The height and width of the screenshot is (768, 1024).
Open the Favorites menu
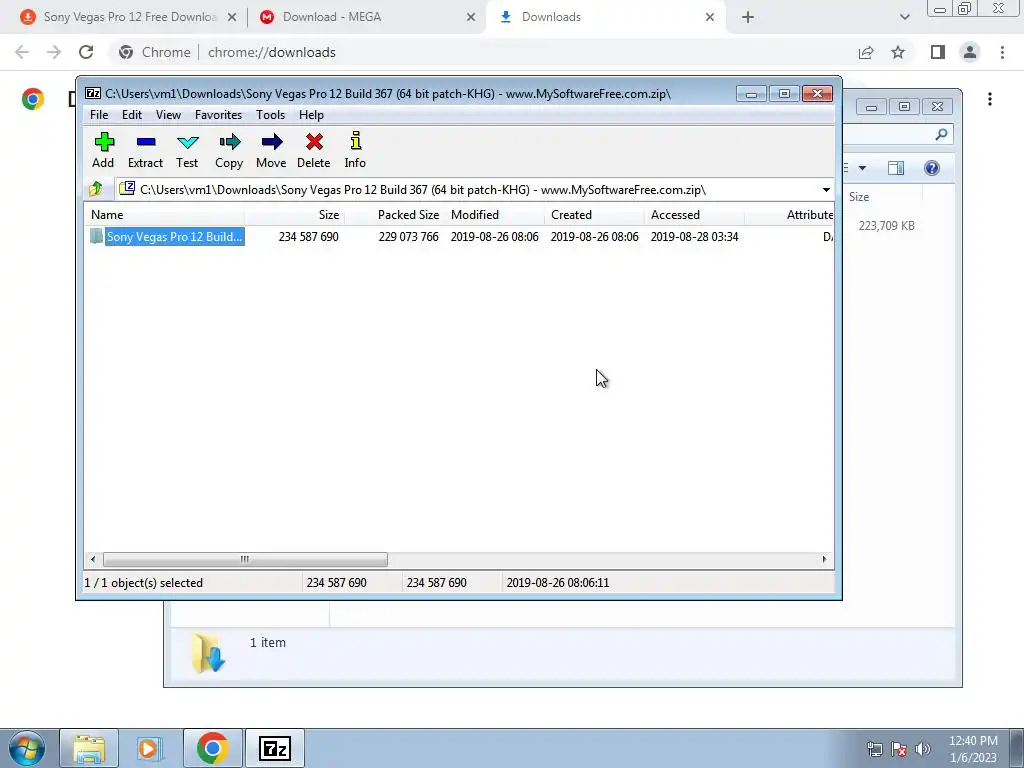[x=218, y=115]
